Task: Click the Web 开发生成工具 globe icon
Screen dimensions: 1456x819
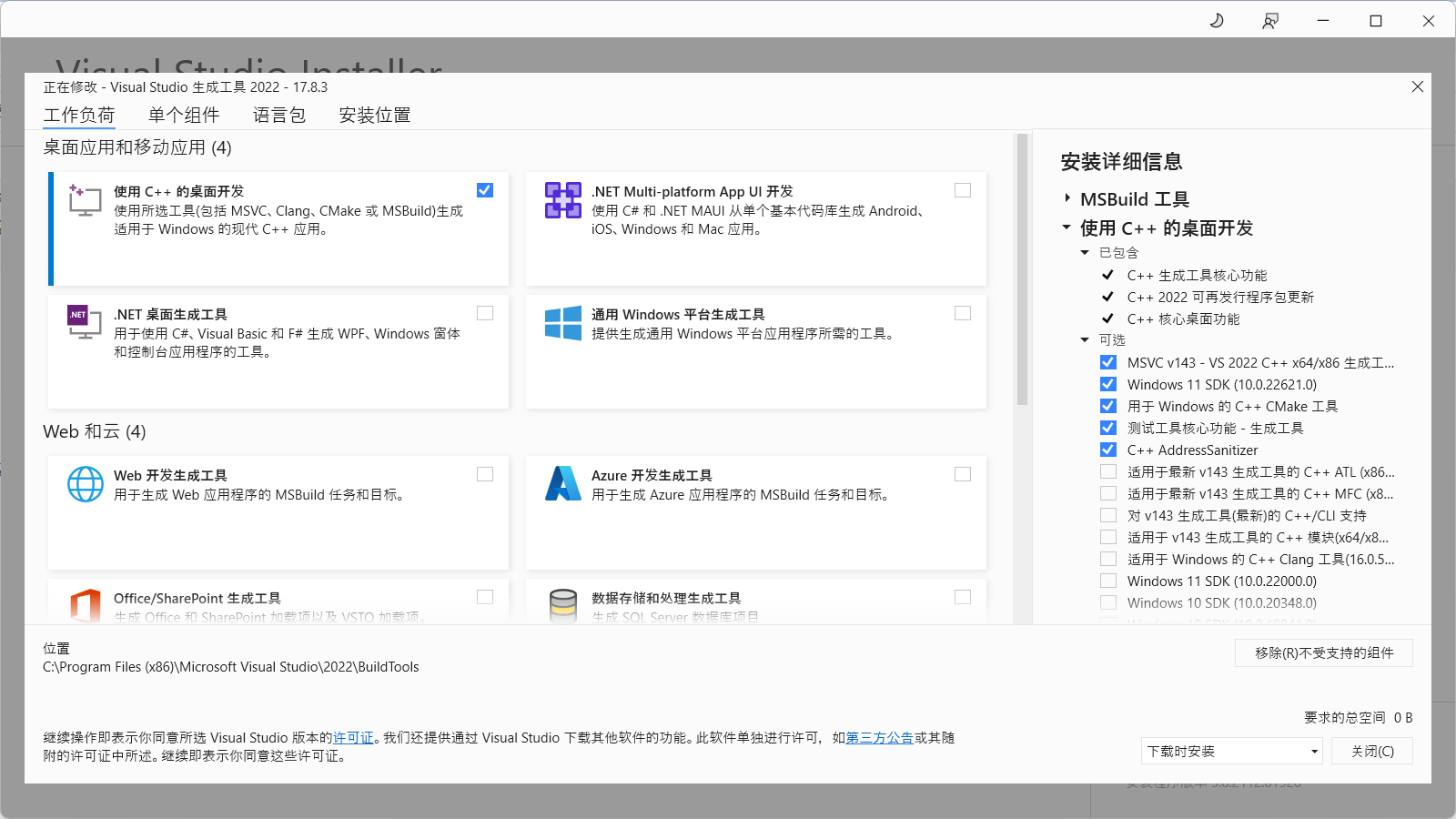Action: [x=86, y=484]
